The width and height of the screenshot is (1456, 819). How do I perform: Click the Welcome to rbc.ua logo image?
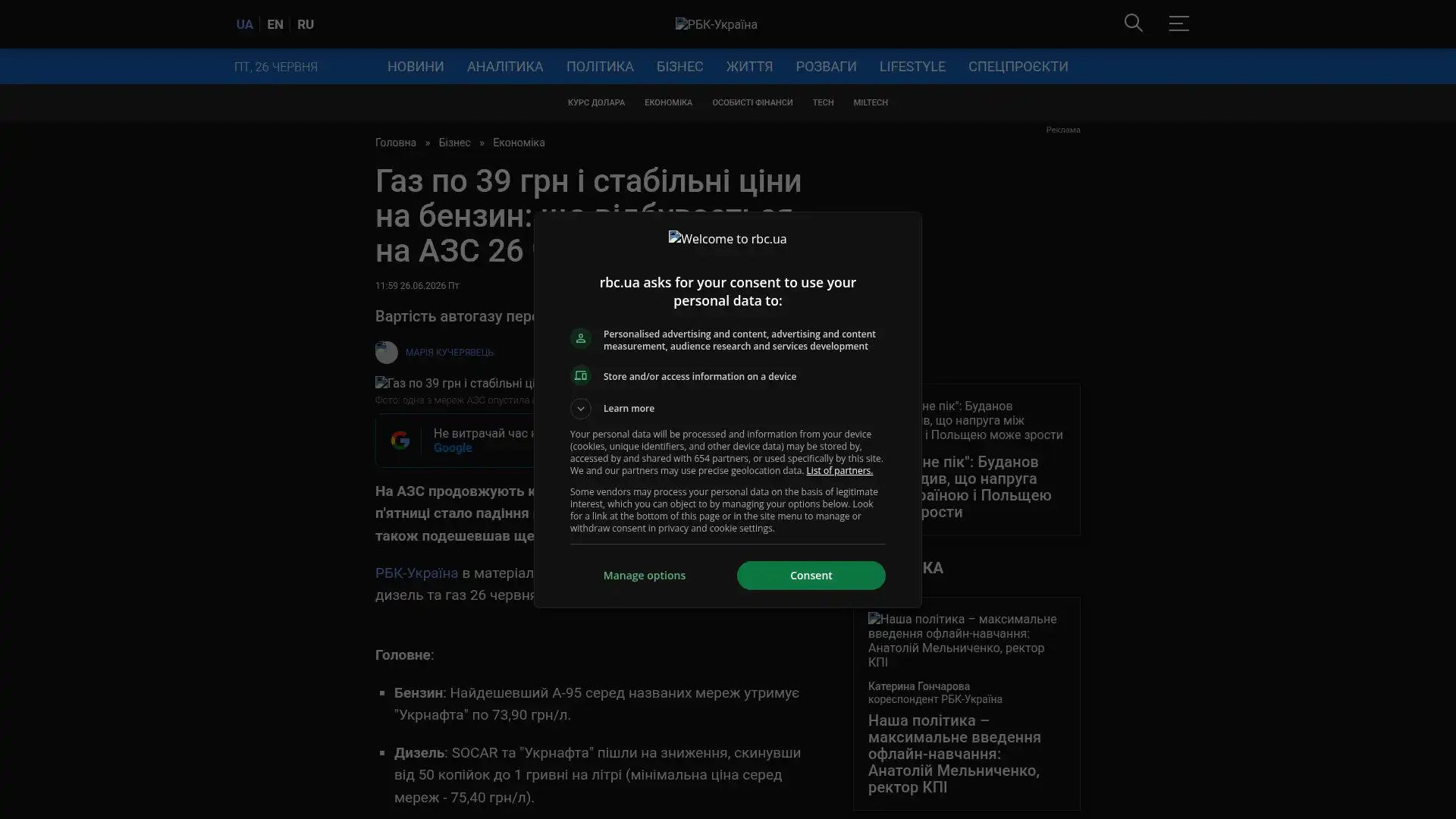coord(727,239)
